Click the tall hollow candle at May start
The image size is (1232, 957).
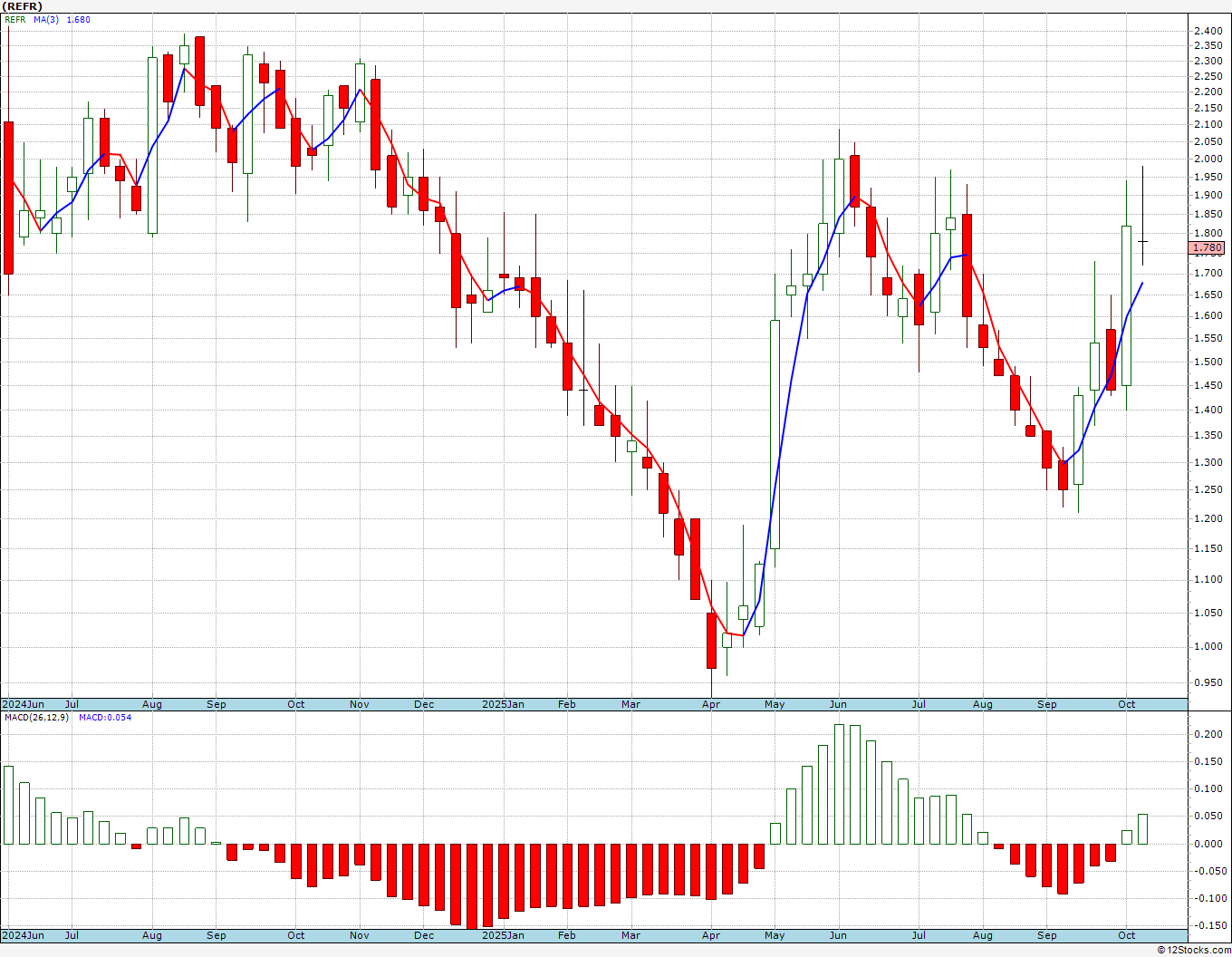tap(775, 434)
